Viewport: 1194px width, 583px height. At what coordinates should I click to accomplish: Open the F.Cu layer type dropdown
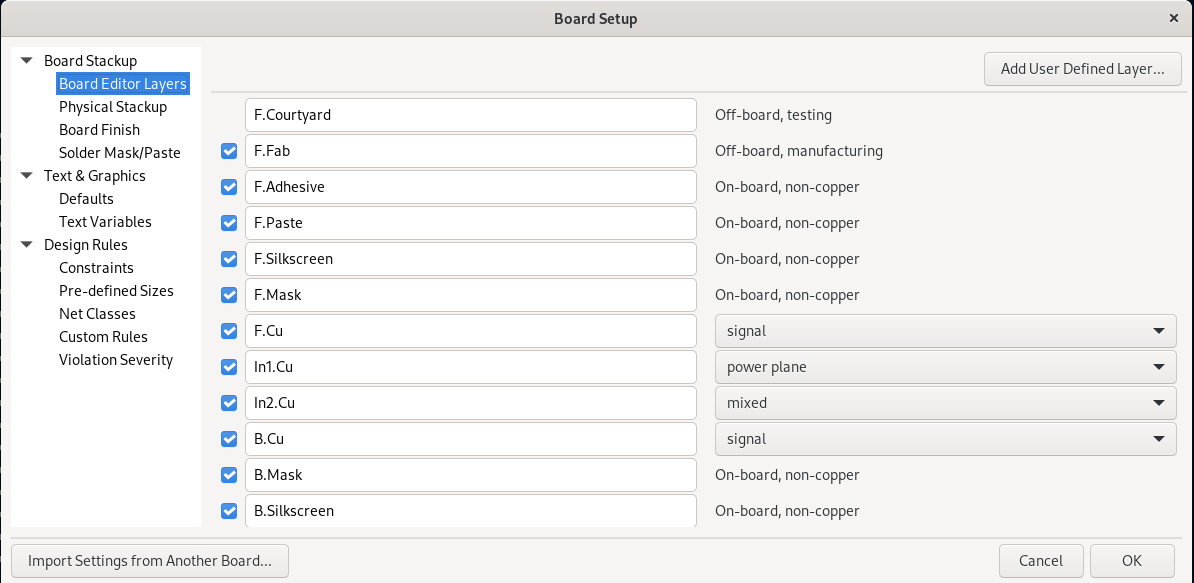click(x=945, y=331)
